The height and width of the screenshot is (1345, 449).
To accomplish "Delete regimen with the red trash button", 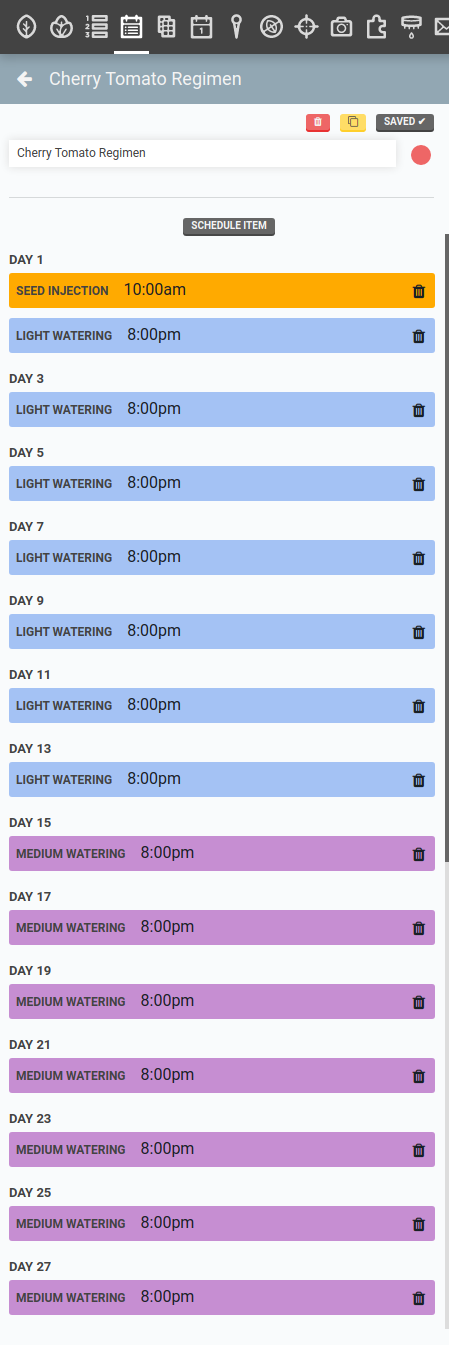I will tap(318, 122).
